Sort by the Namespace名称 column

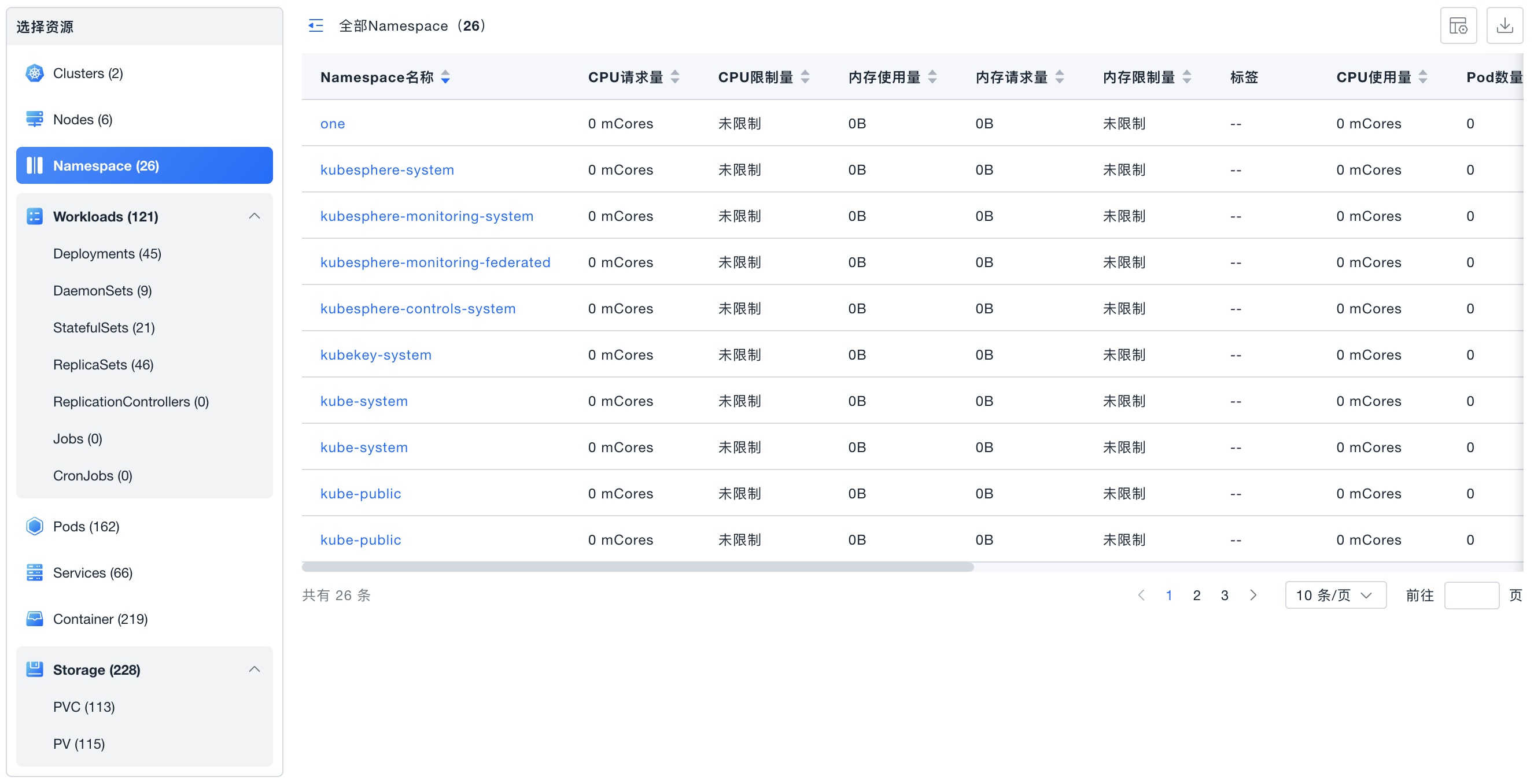click(x=445, y=77)
